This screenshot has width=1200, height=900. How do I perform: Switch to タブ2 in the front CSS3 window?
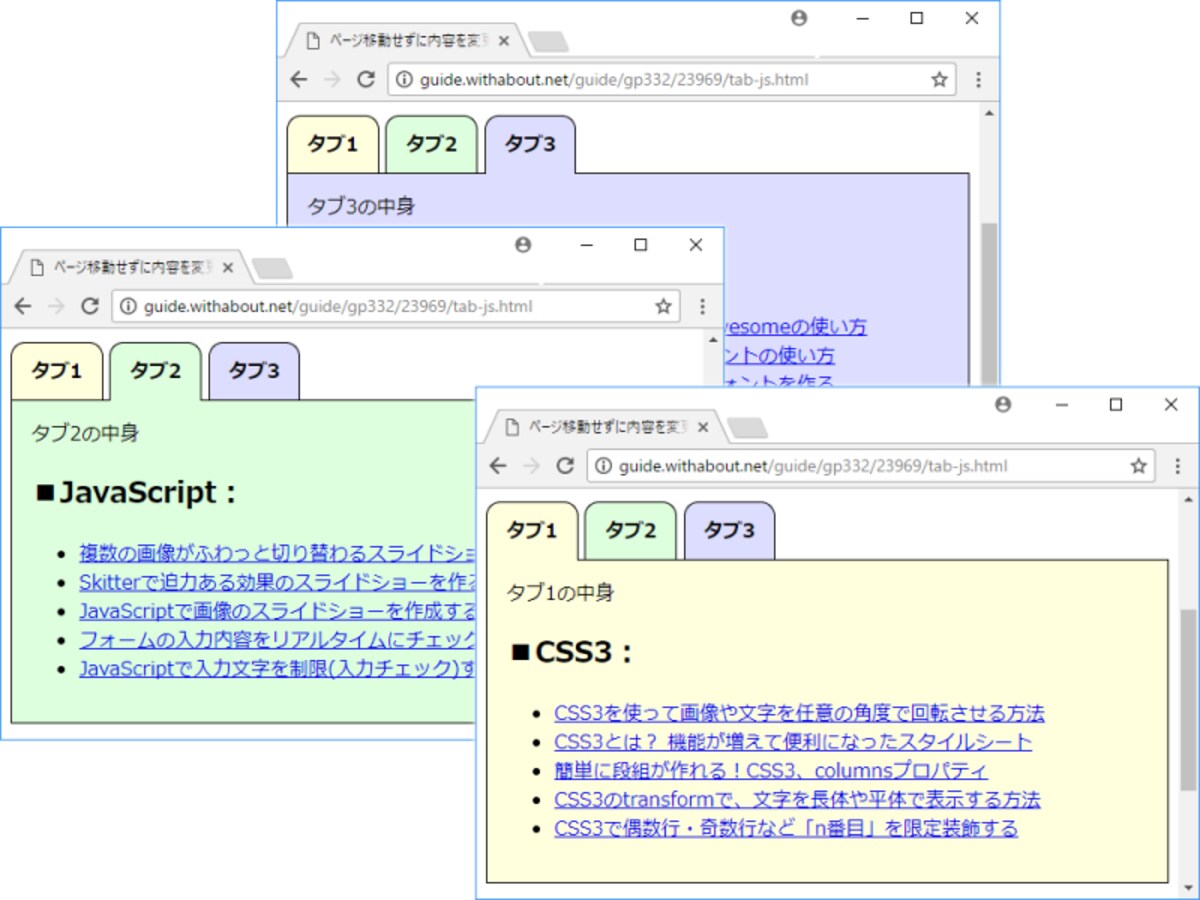pyautogui.click(x=631, y=530)
